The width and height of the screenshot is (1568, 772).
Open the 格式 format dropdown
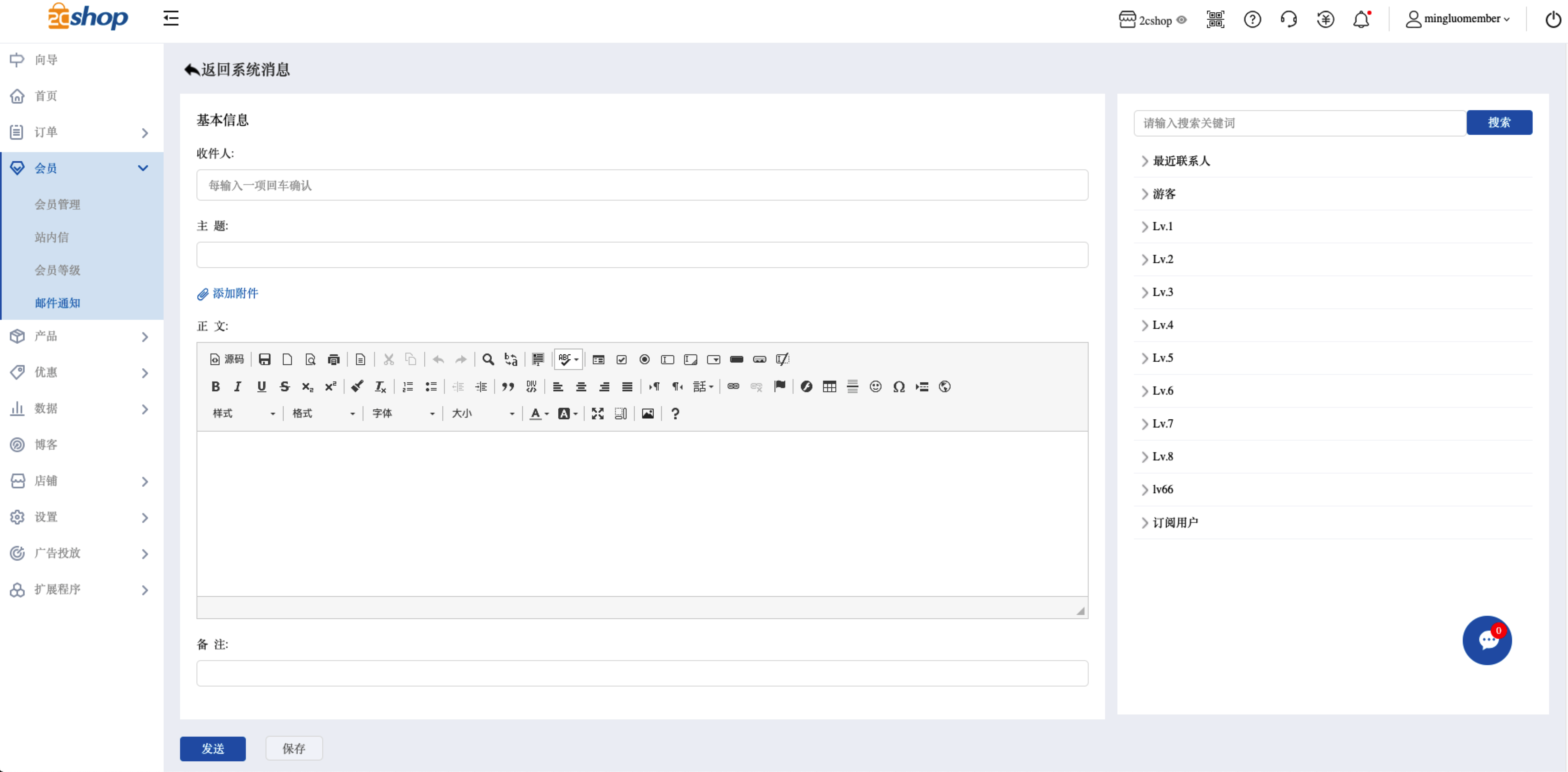coord(323,414)
